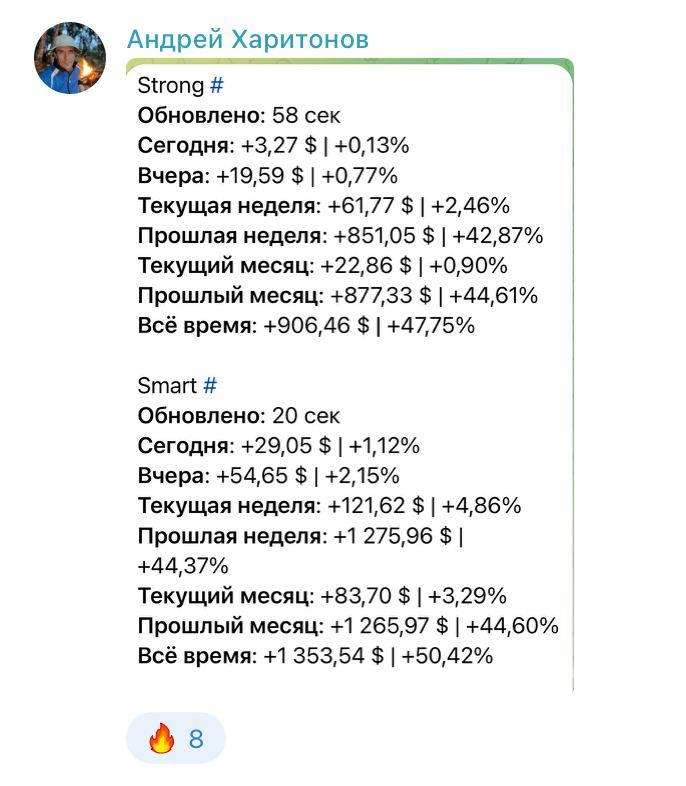Click the Strong heading text
Image resolution: width=686 pixels, height=786 pixels.
[170, 85]
